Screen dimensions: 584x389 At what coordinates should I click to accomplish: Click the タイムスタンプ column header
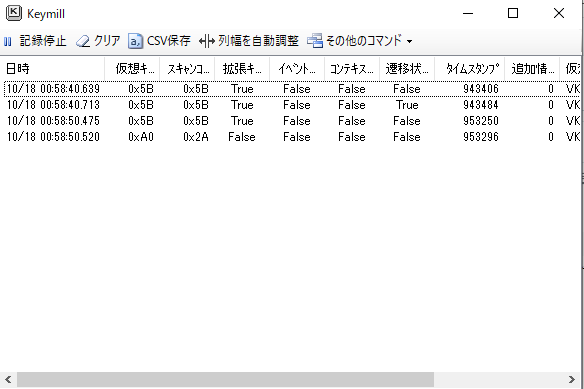(x=470, y=69)
